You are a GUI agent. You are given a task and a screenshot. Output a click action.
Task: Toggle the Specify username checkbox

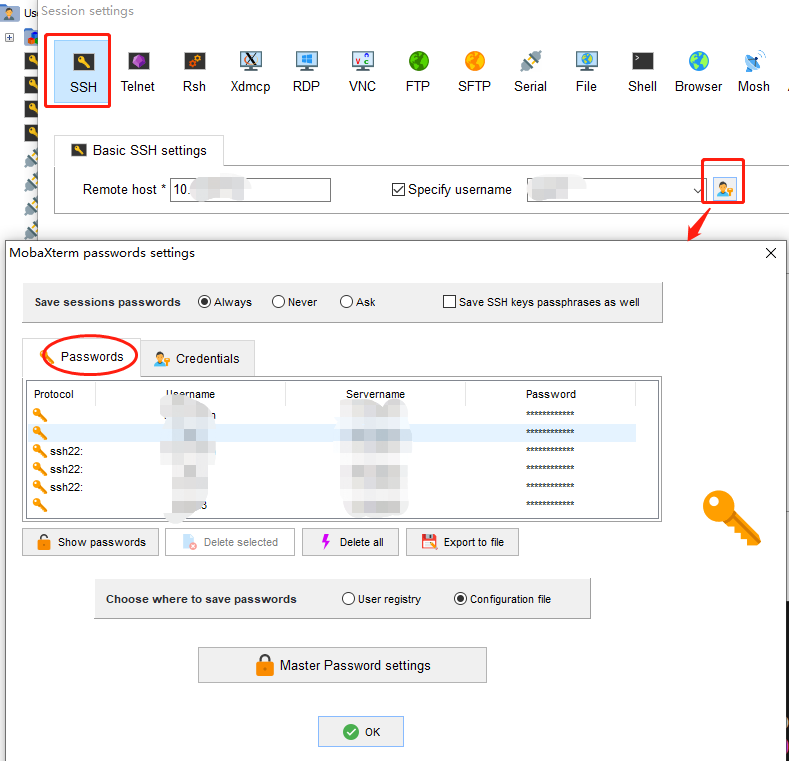[398, 190]
